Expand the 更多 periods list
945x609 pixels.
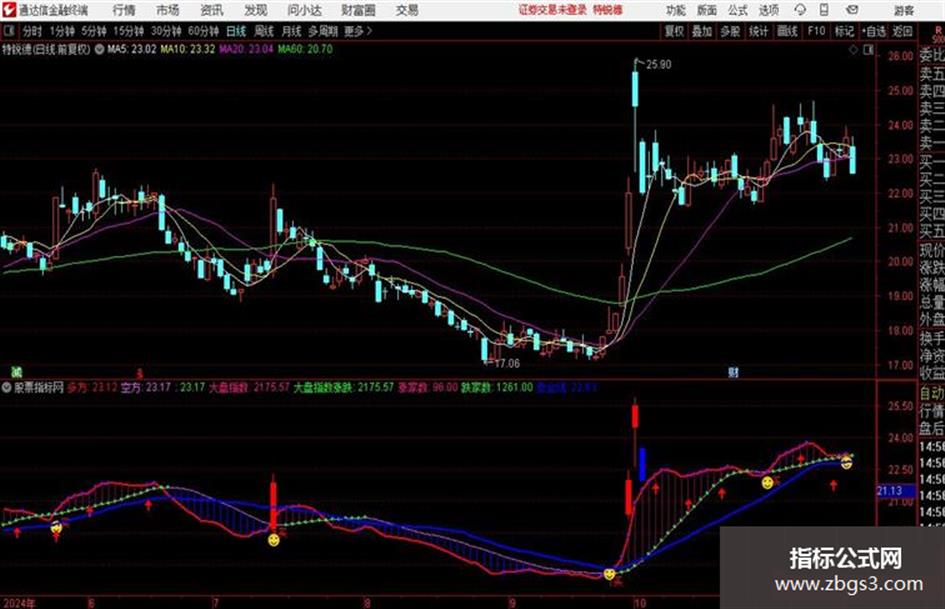358,31
